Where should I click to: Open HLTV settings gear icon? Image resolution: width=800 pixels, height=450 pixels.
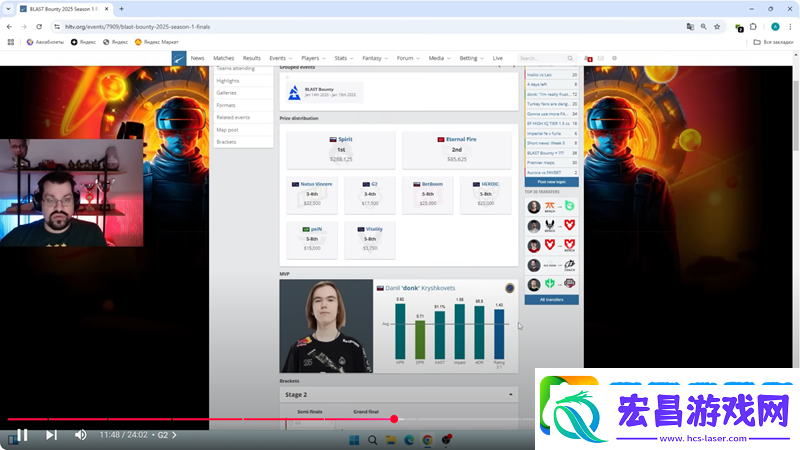[614, 58]
